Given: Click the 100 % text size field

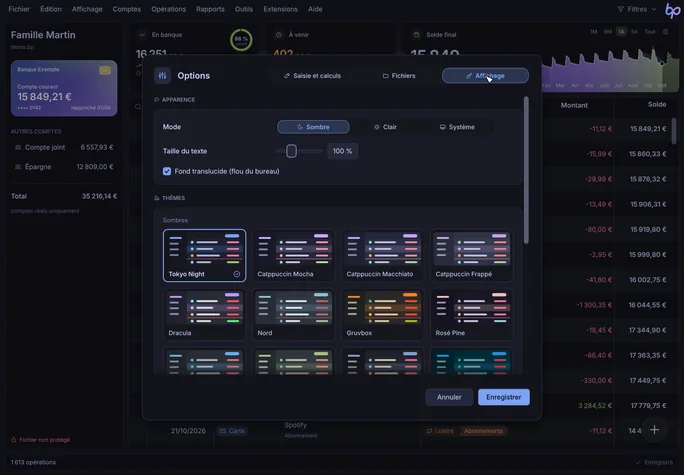Looking at the screenshot, I should point(342,151).
